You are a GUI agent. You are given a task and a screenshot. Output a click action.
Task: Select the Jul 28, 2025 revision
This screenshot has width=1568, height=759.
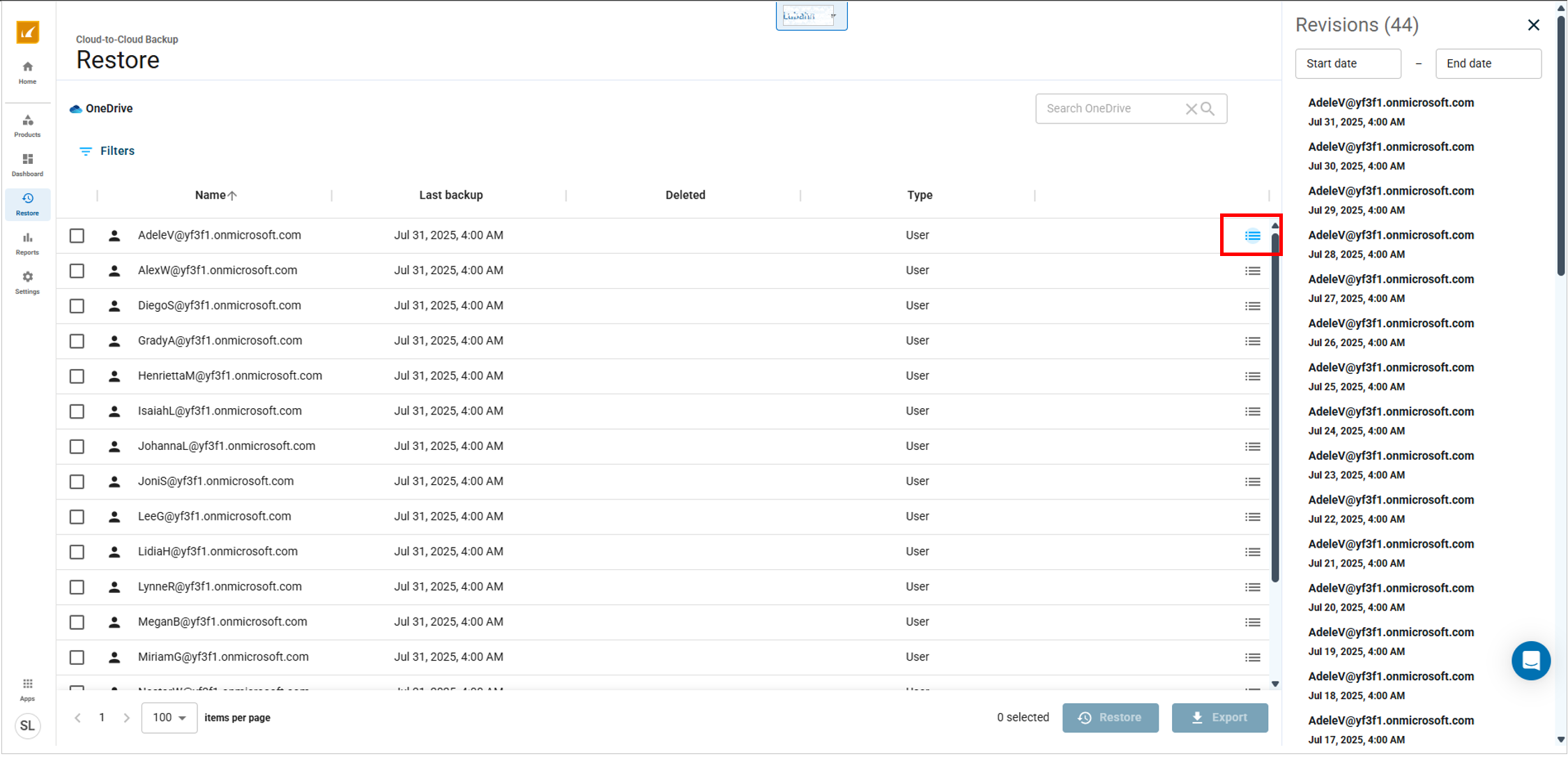1391,244
